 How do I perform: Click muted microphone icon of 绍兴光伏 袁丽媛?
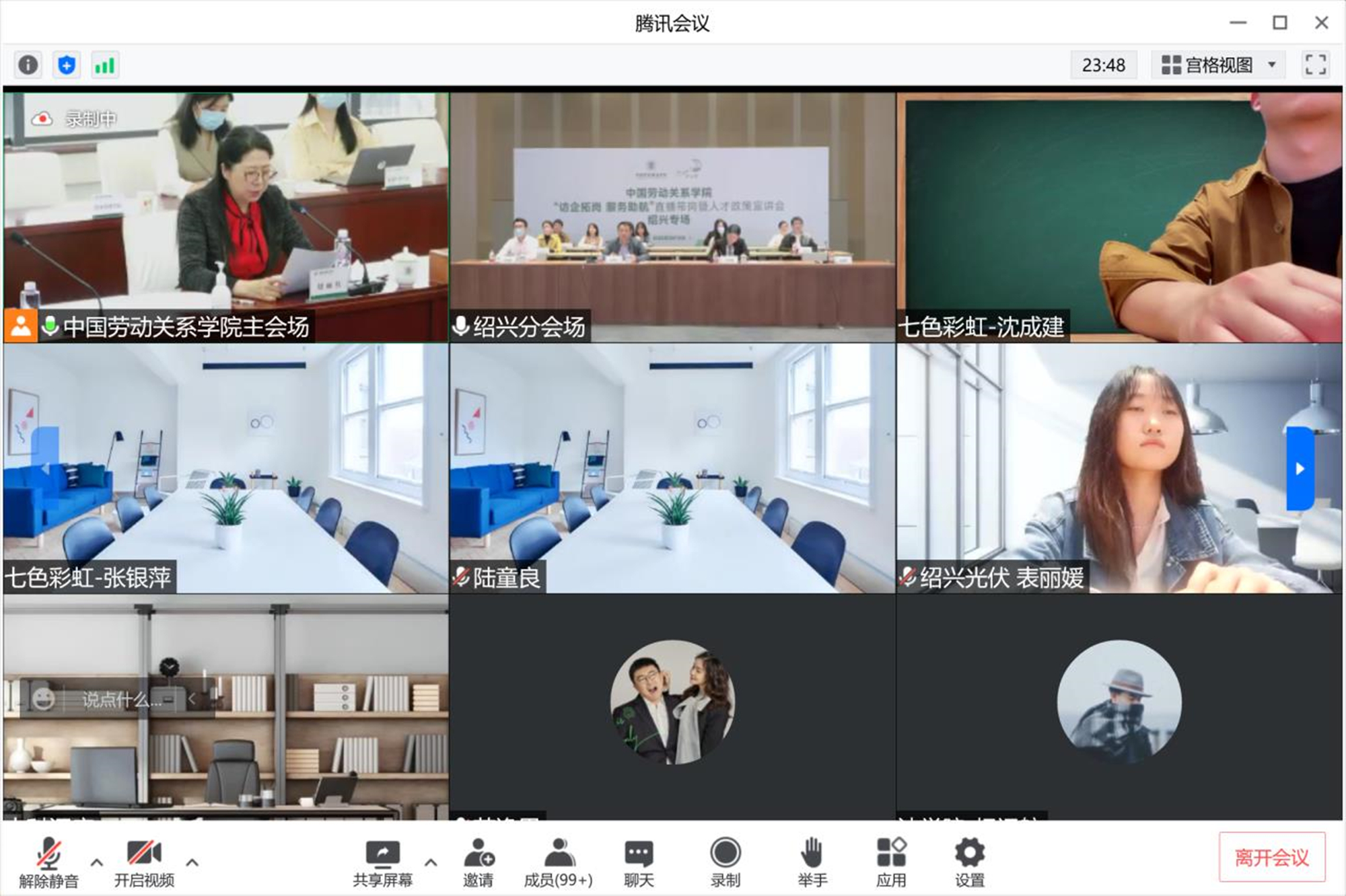click(x=908, y=577)
